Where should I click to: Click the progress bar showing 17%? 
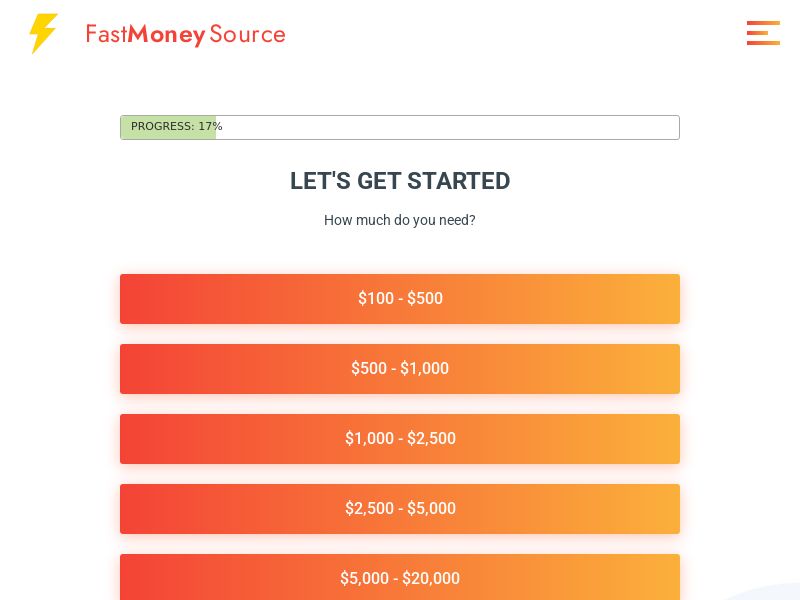[400, 127]
